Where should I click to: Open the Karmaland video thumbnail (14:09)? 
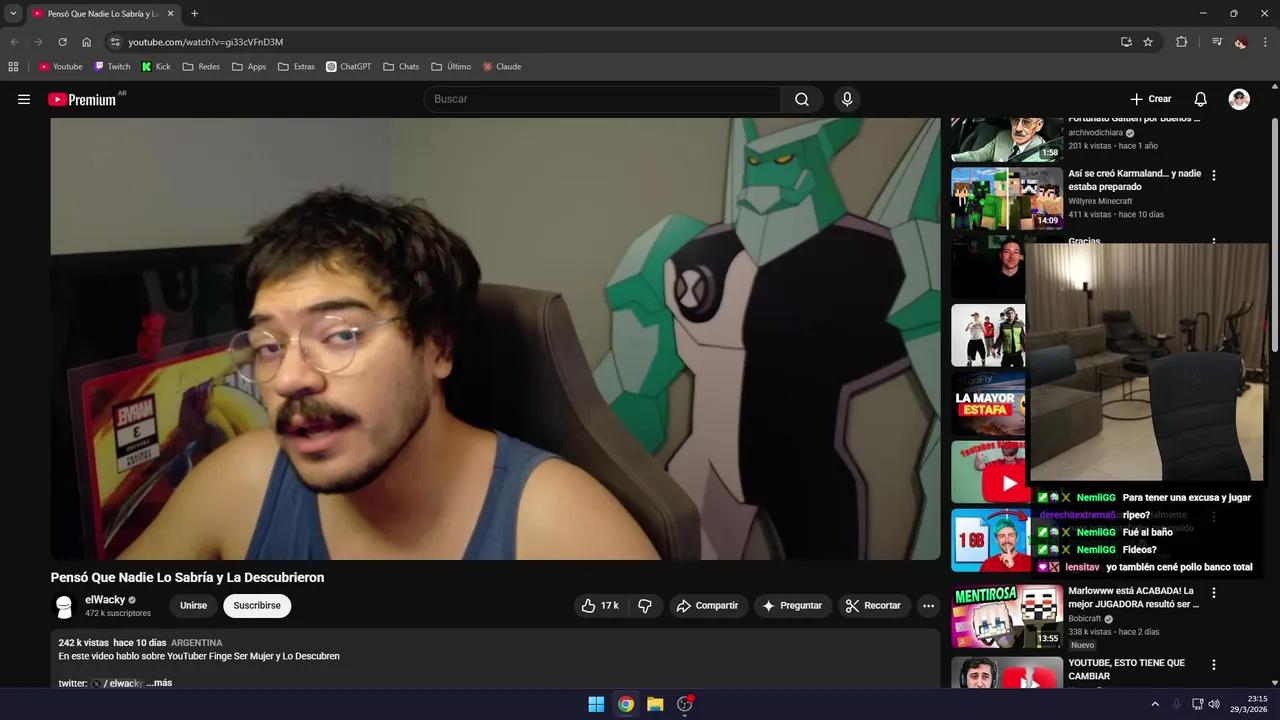1006,198
